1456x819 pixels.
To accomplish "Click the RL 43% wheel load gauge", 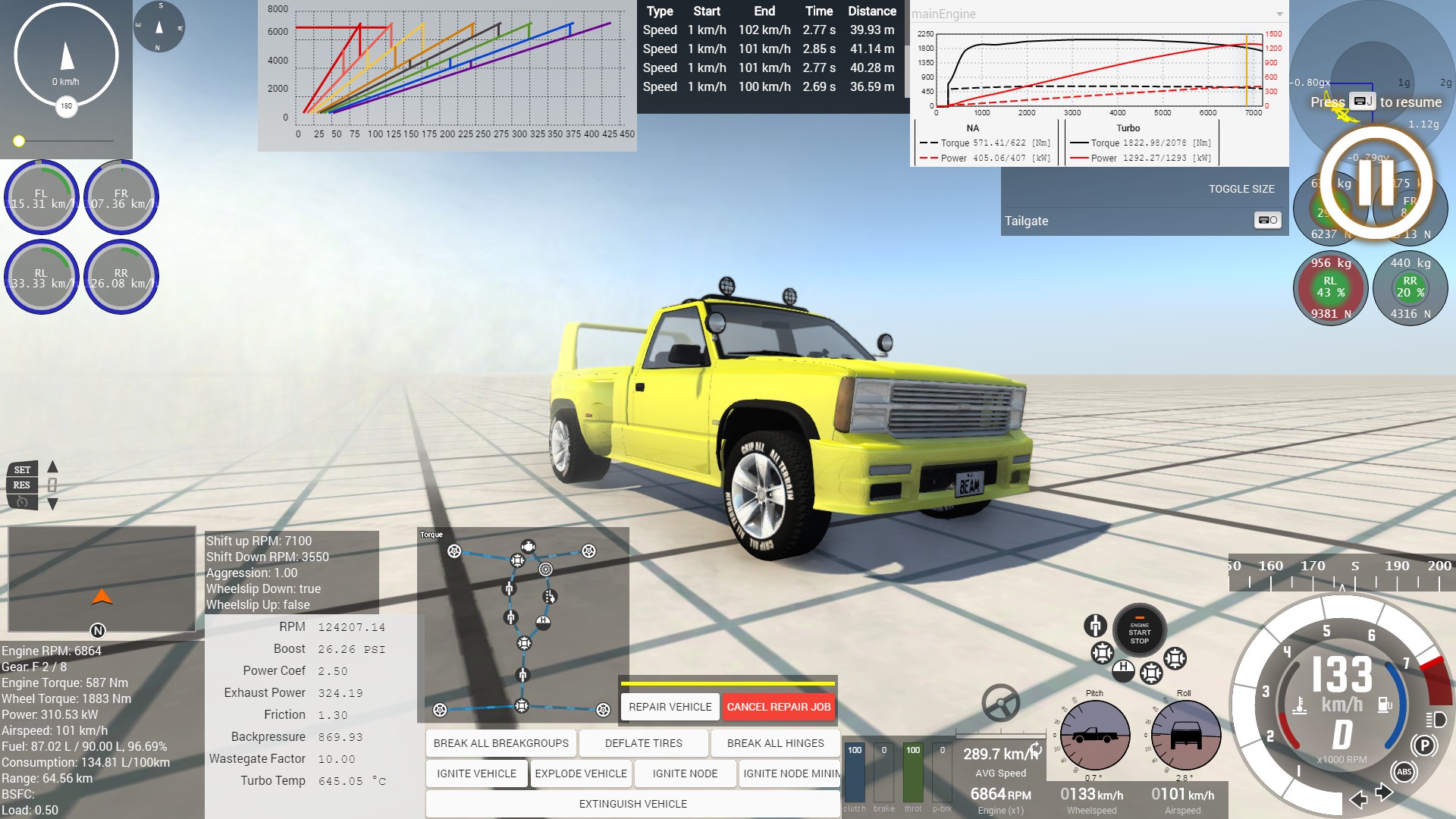I will (1330, 288).
